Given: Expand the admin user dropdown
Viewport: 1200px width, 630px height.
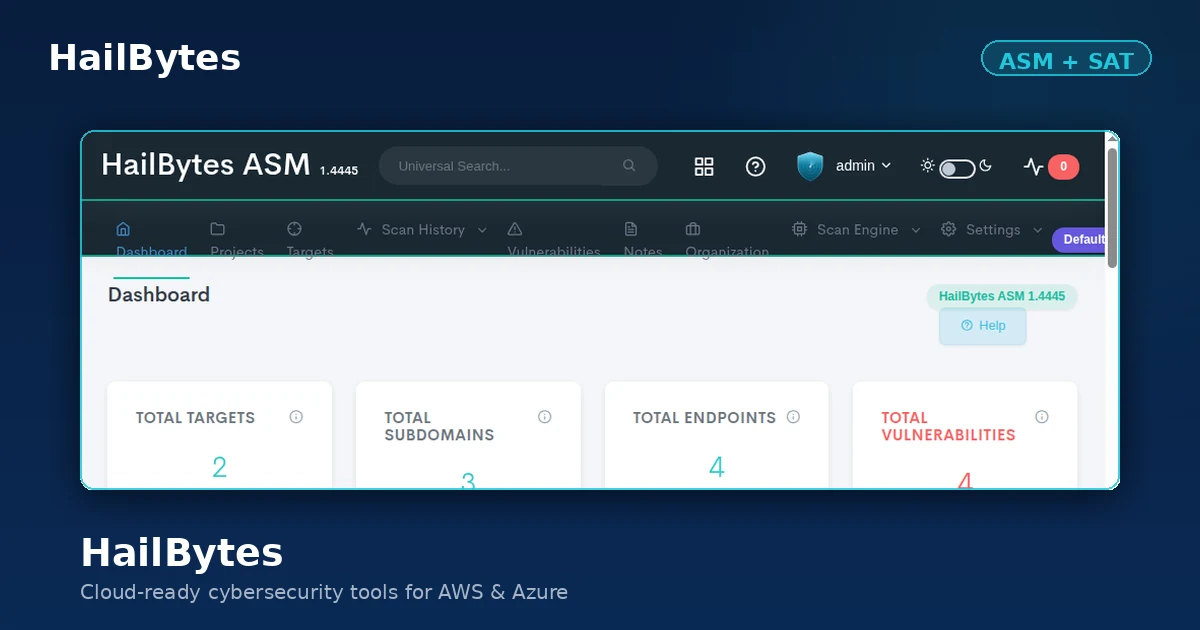Looking at the screenshot, I should coord(863,166).
